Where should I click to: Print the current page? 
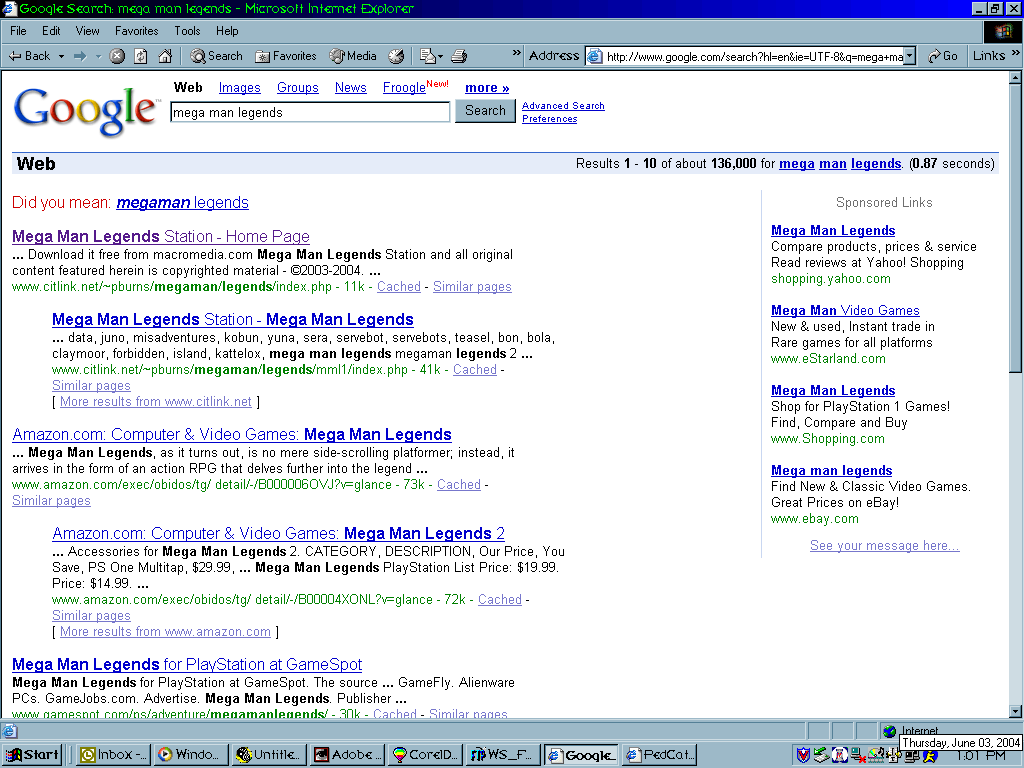pos(459,56)
